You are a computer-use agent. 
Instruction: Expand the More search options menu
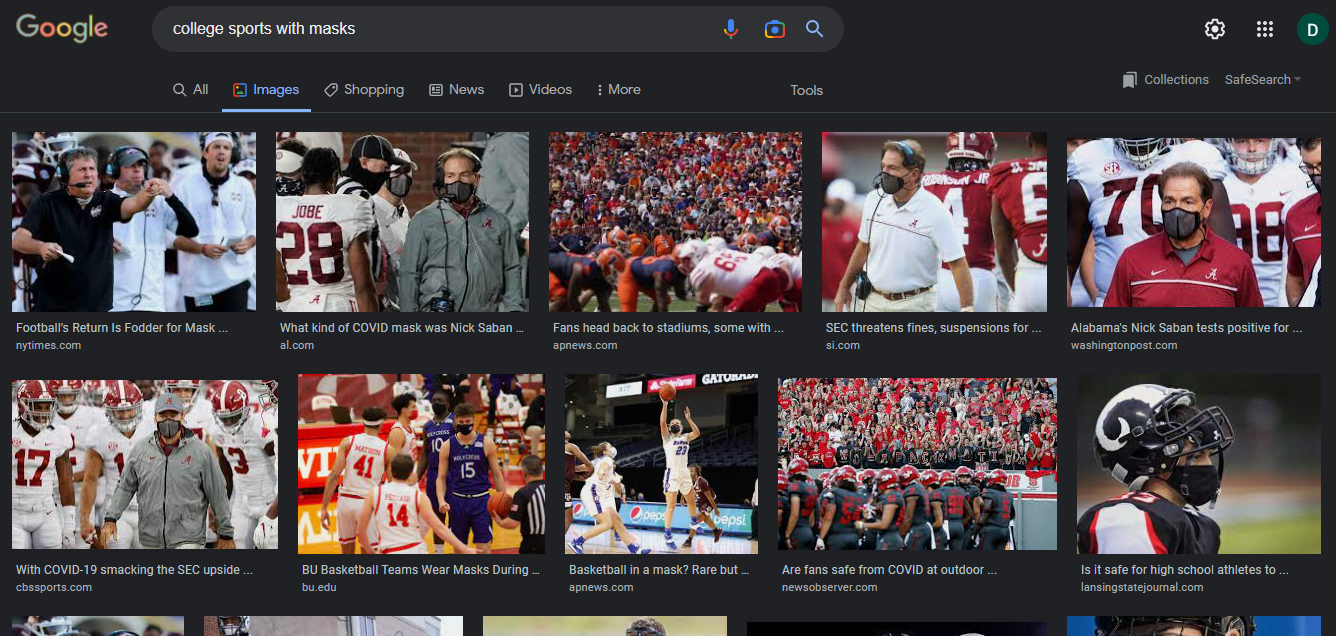click(x=618, y=90)
